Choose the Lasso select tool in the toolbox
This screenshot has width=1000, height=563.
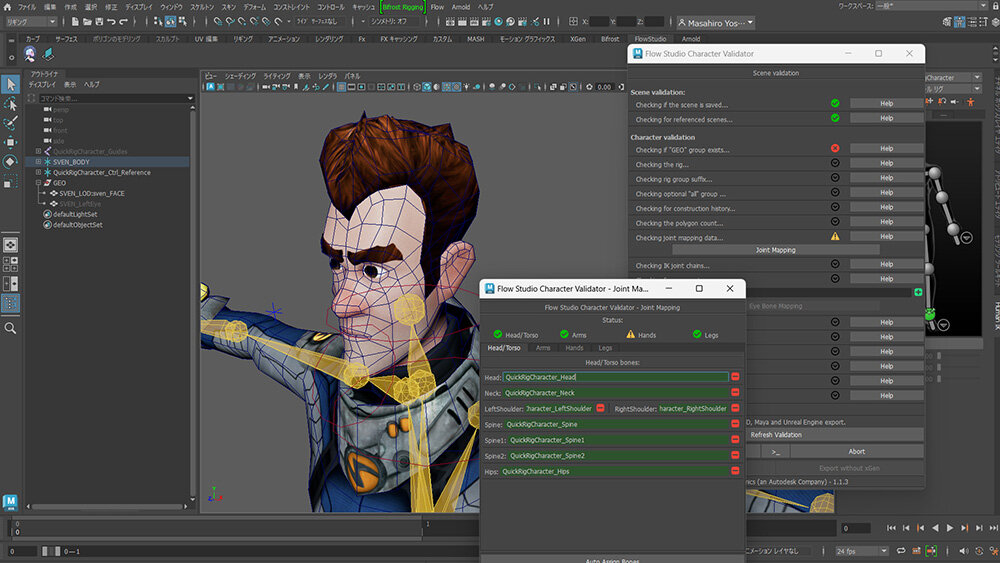coord(10,104)
